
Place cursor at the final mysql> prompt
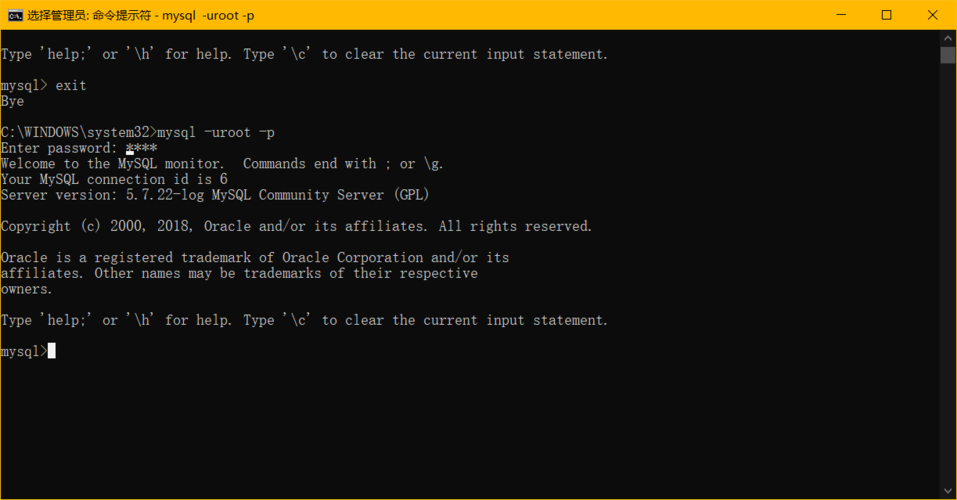pyautogui.click(x=51, y=351)
